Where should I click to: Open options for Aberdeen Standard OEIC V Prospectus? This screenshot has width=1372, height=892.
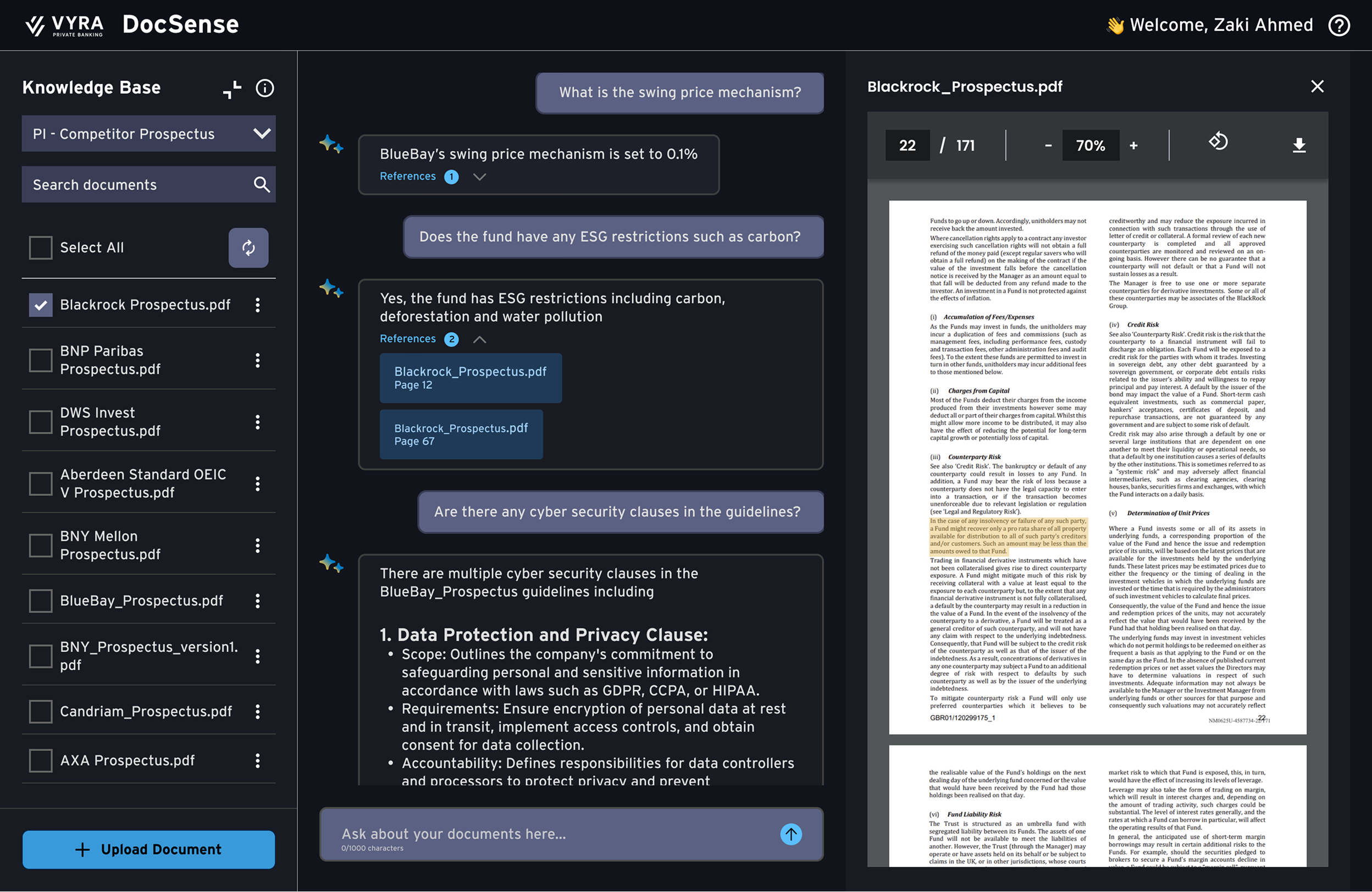point(258,484)
